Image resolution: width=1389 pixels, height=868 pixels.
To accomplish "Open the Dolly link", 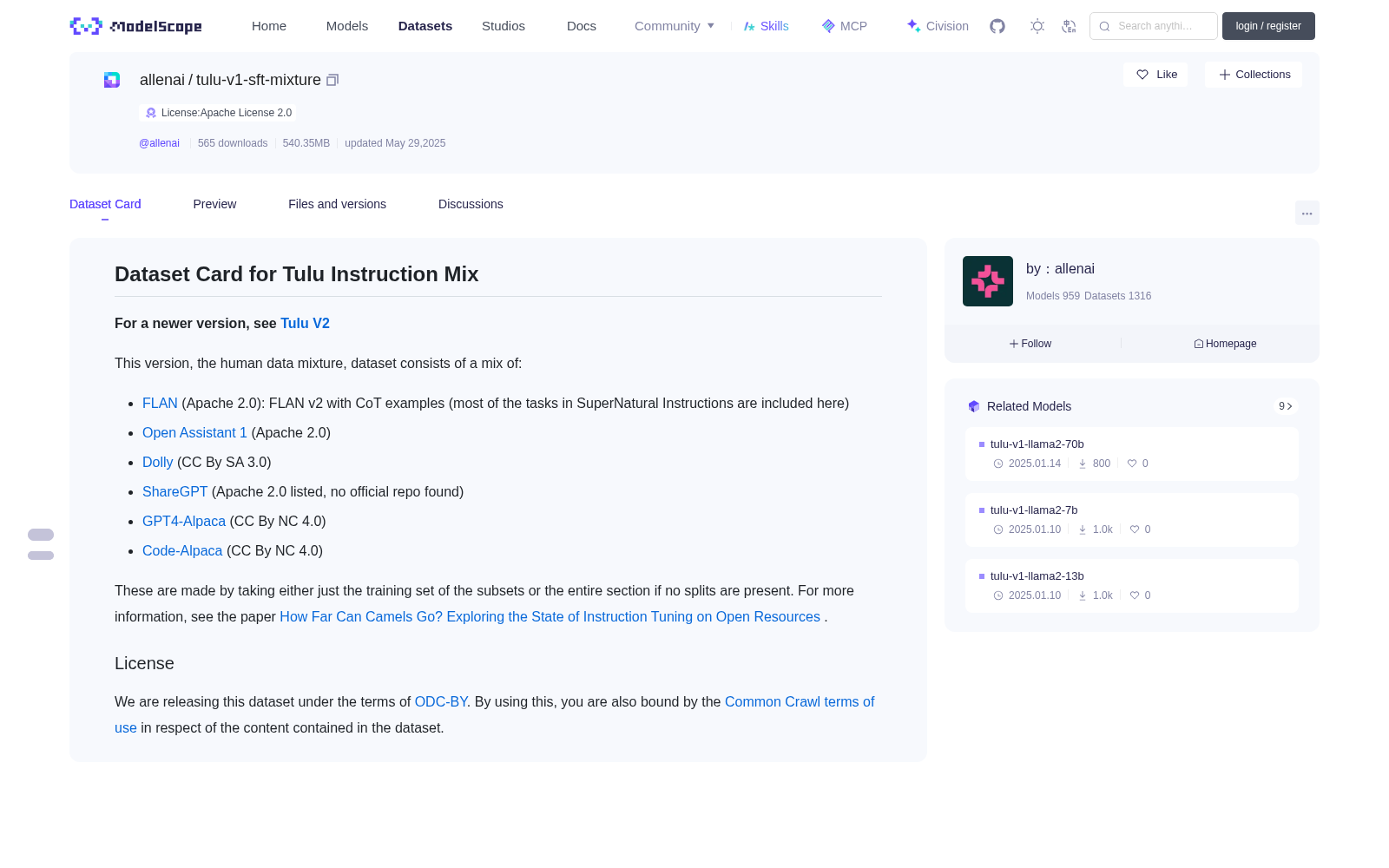I will pos(158,463).
